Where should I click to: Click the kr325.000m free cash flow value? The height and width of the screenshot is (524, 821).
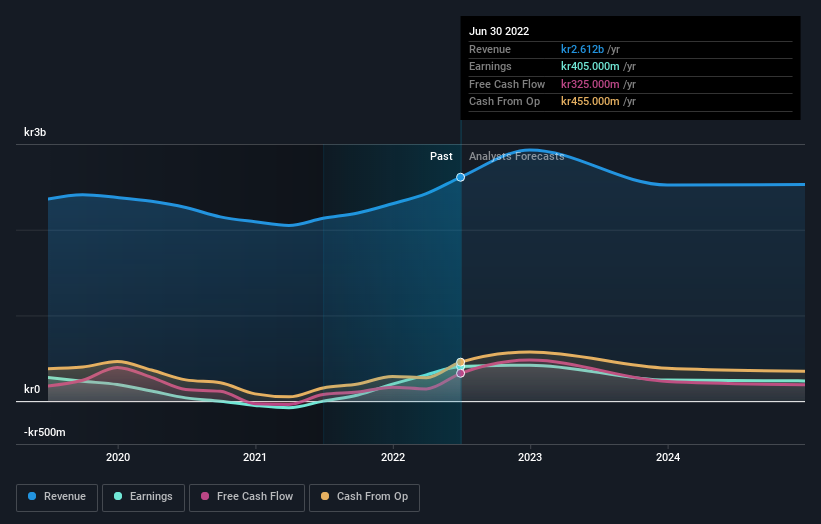590,84
